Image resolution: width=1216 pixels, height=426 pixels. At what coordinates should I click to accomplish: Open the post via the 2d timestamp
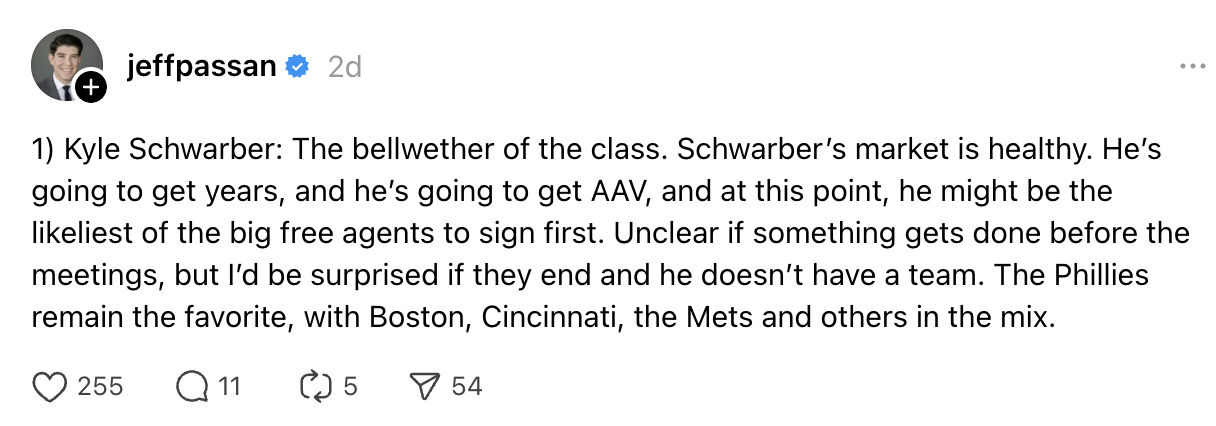point(345,67)
